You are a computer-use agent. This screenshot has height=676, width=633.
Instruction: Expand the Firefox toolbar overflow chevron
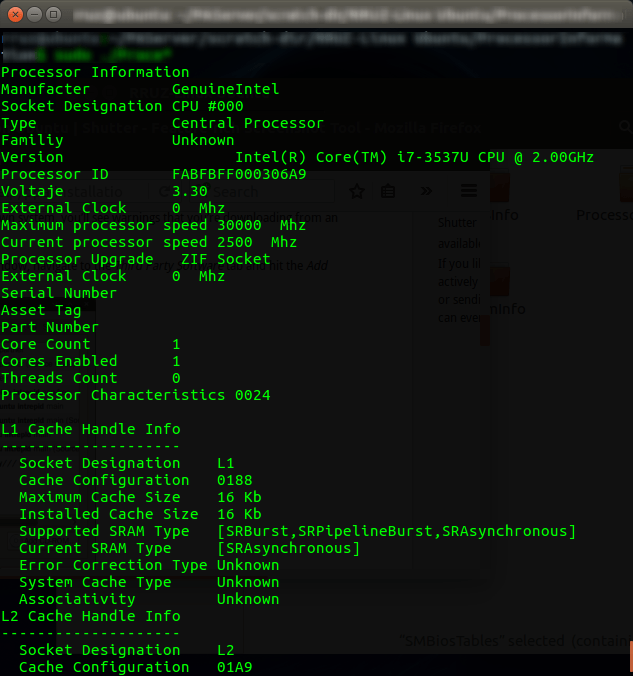tap(426, 191)
